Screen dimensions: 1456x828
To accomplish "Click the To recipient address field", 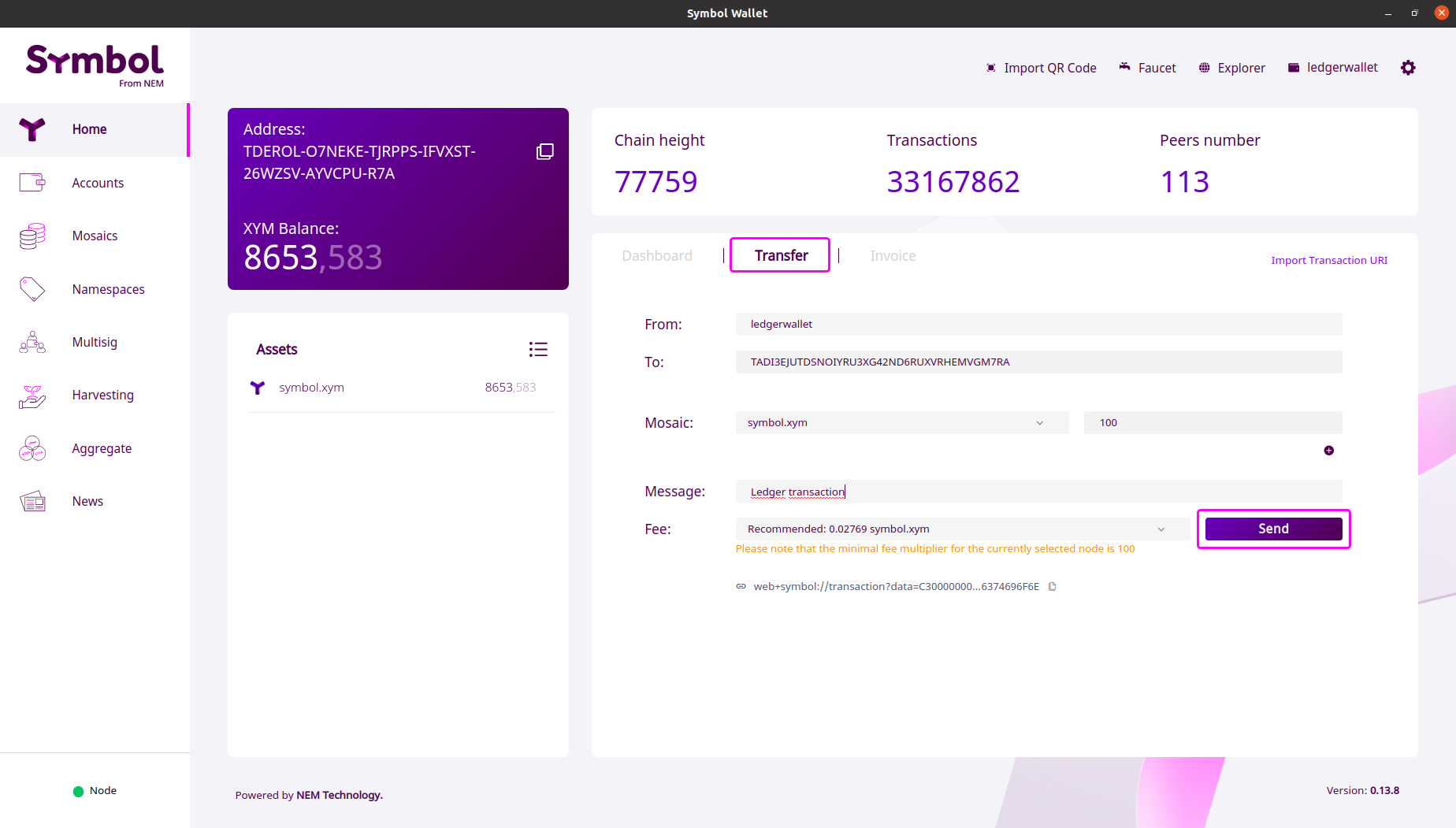I will [x=1039, y=362].
